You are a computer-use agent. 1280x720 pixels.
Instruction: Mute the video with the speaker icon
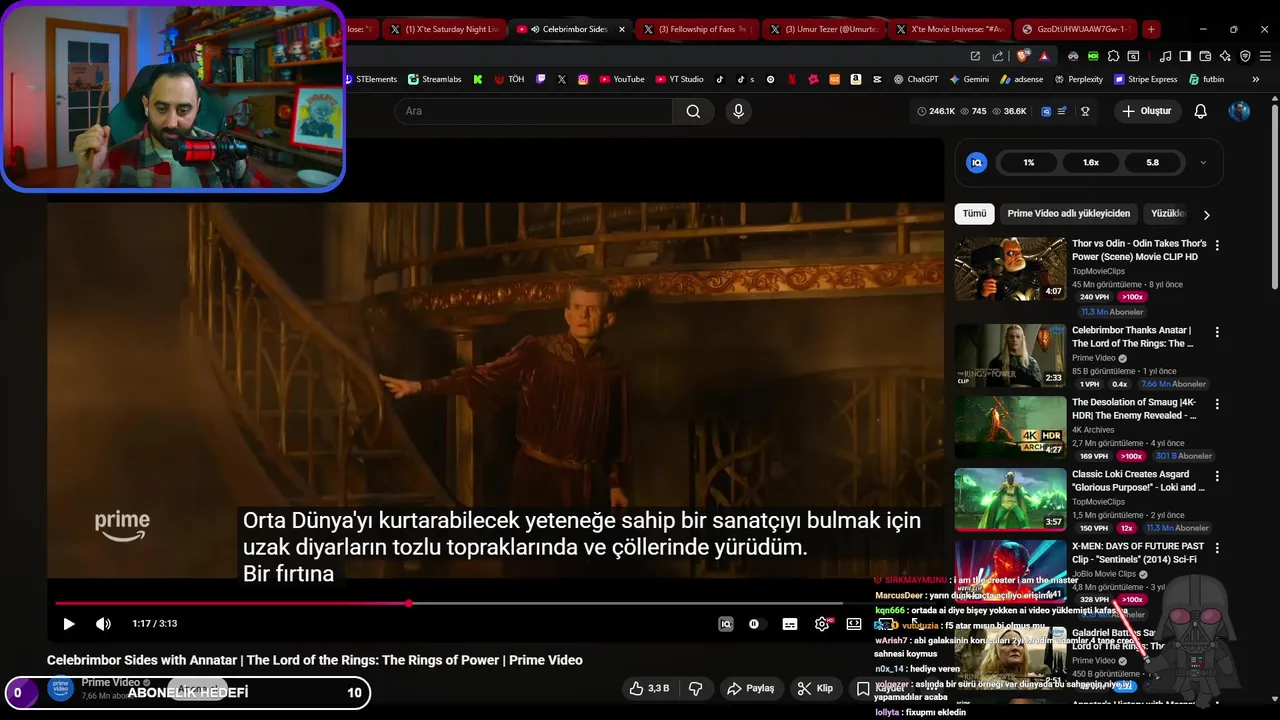point(103,624)
